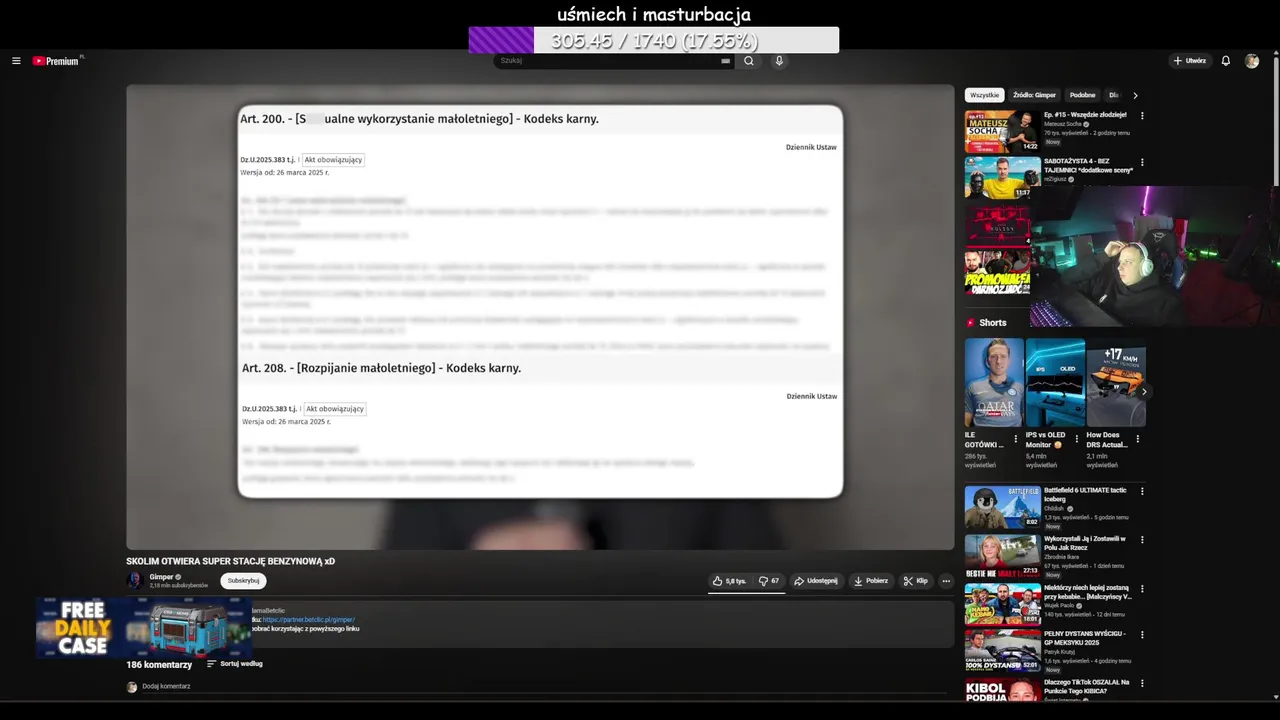Viewport: 1280px width, 720px height.
Task: Open Sortuj według comment sorting
Action: (x=235, y=664)
